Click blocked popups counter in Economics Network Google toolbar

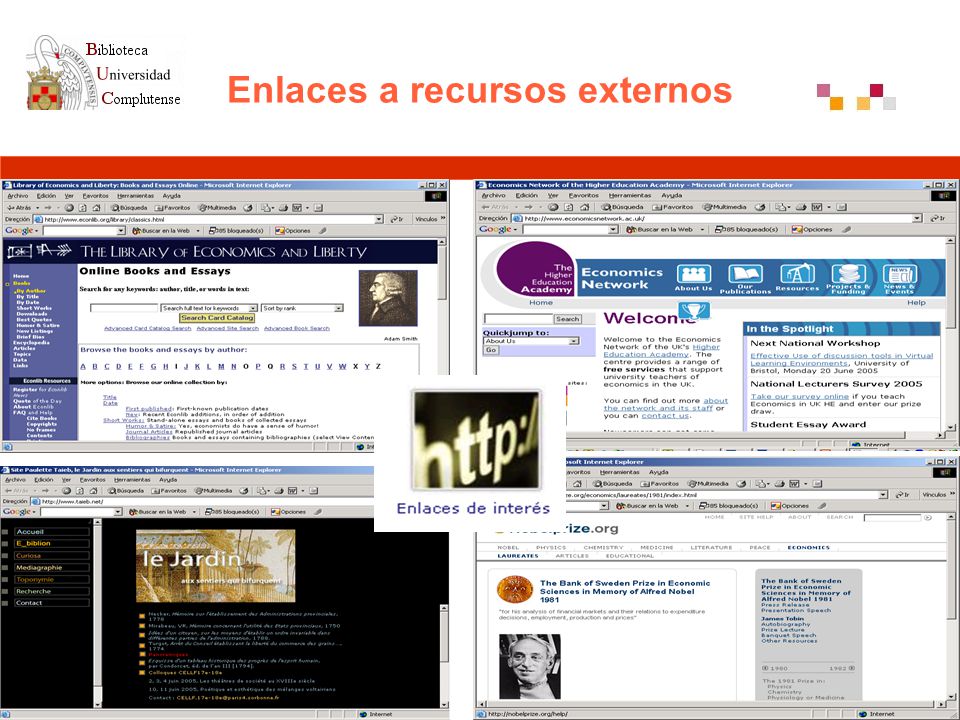point(748,230)
